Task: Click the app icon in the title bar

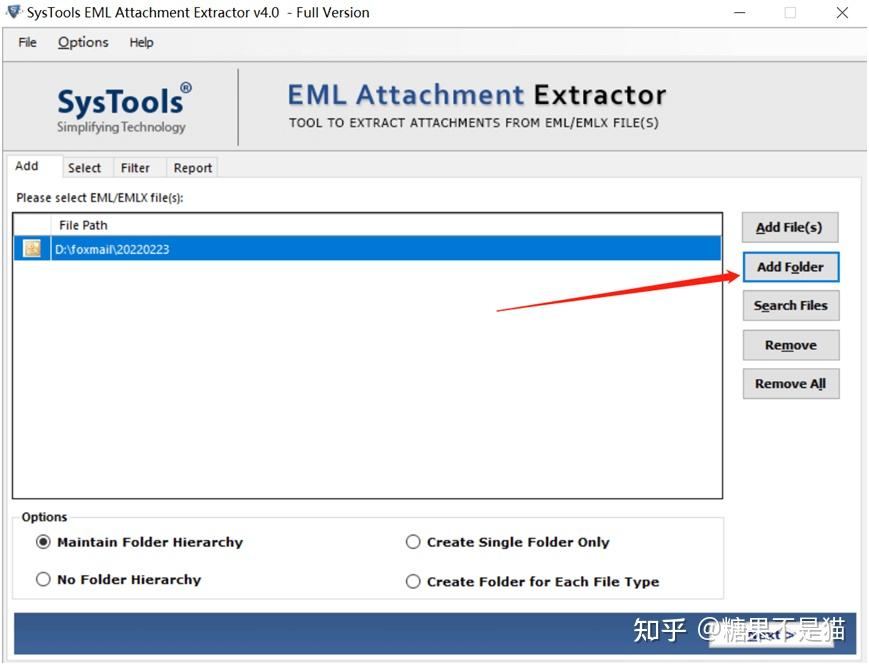Action: (13, 12)
